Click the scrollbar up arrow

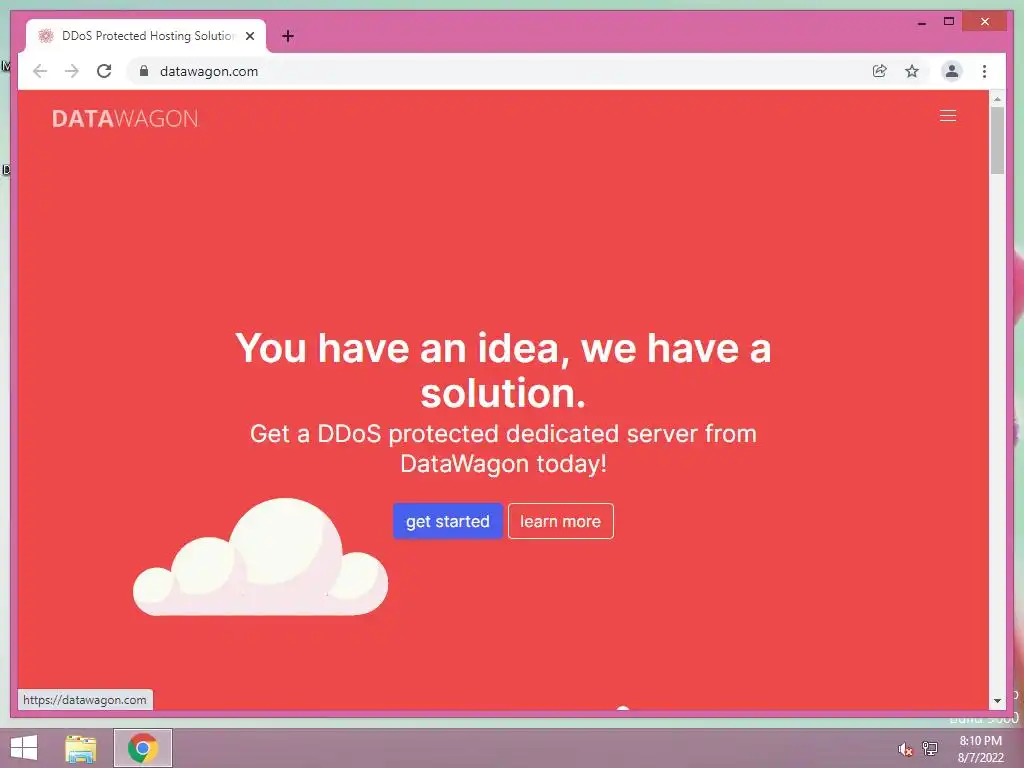coord(997,99)
